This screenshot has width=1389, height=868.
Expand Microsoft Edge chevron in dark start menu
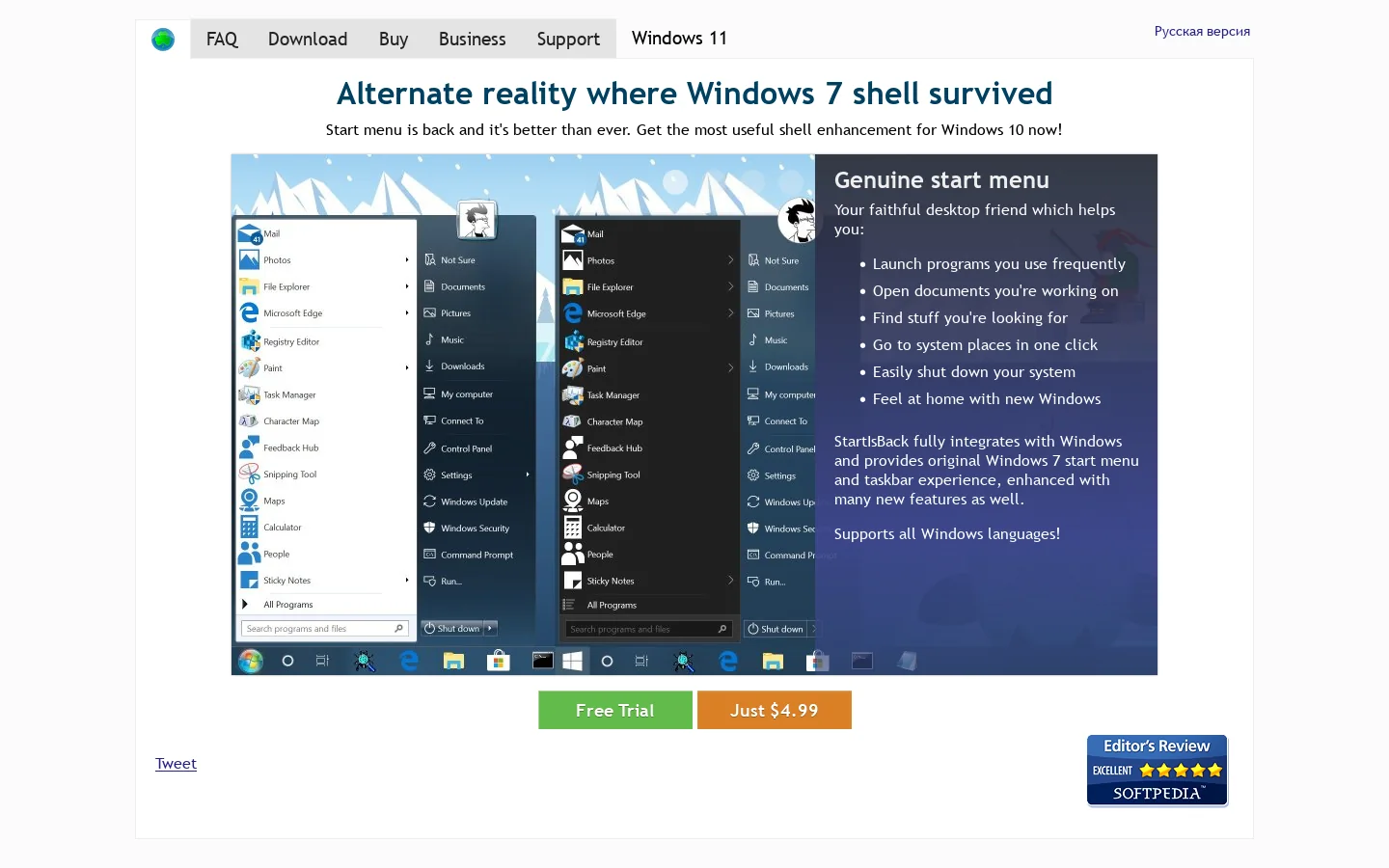click(730, 313)
